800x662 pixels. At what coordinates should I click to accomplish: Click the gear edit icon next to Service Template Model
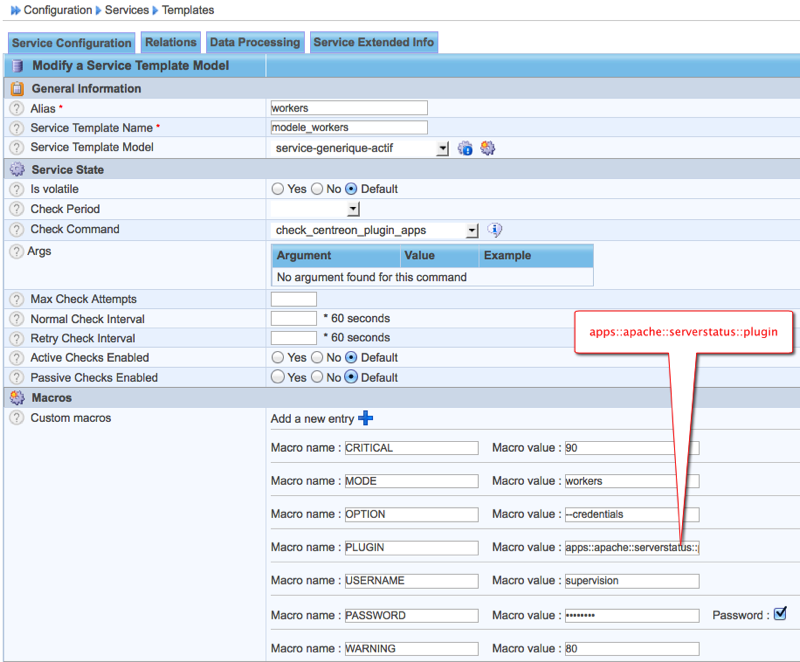point(487,148)
